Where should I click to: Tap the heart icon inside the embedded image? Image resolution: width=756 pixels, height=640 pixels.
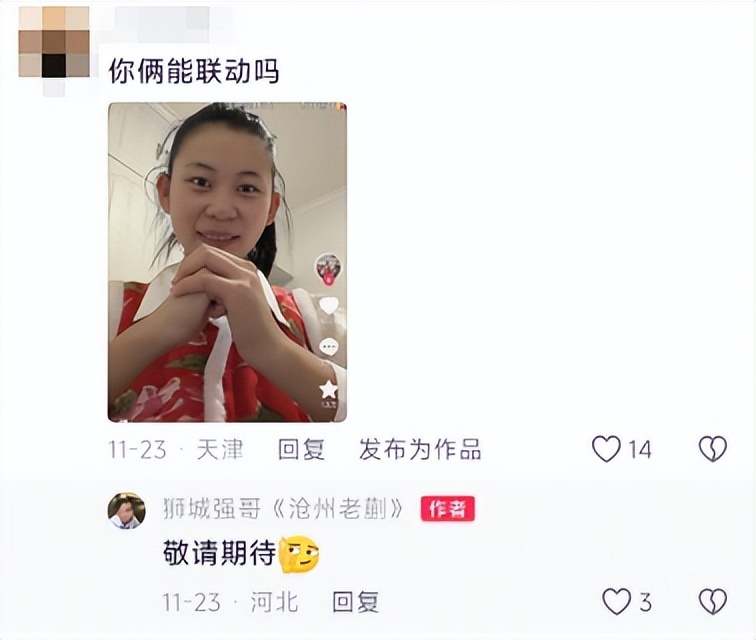click(x=329, y=306)
